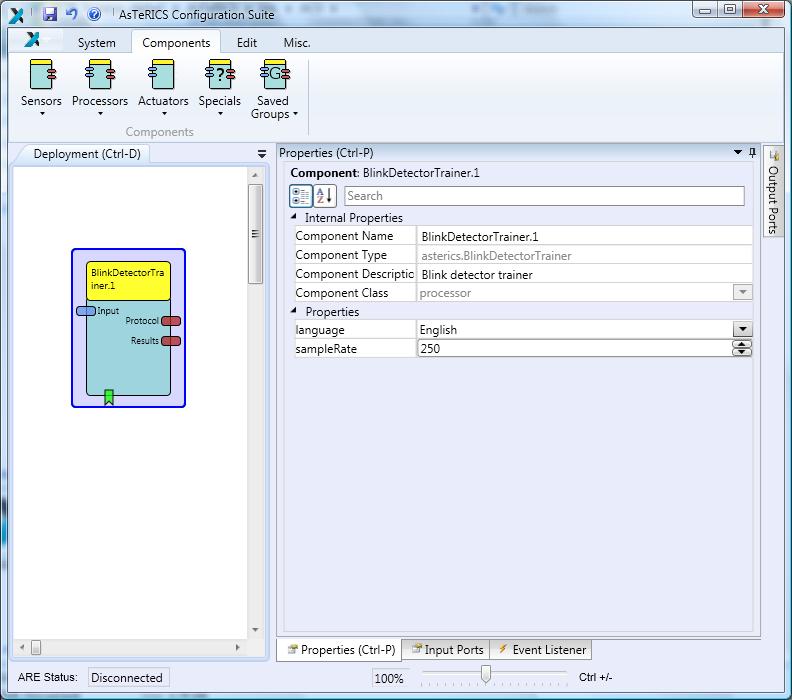Screen dimensions: 792x700
Task: Switch to the Input Ports tab
Action: (x=447, y=649)
